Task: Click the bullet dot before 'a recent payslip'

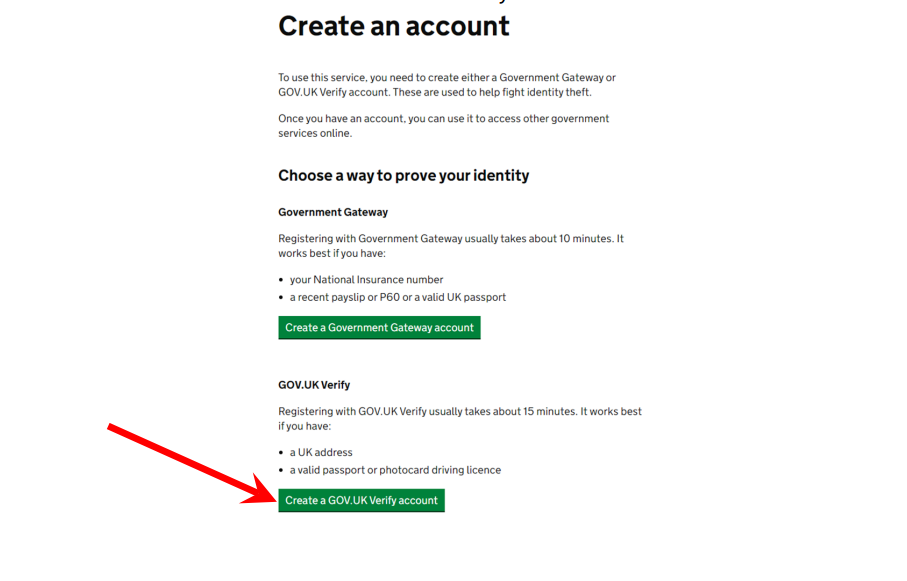Action: coord(282,298)
